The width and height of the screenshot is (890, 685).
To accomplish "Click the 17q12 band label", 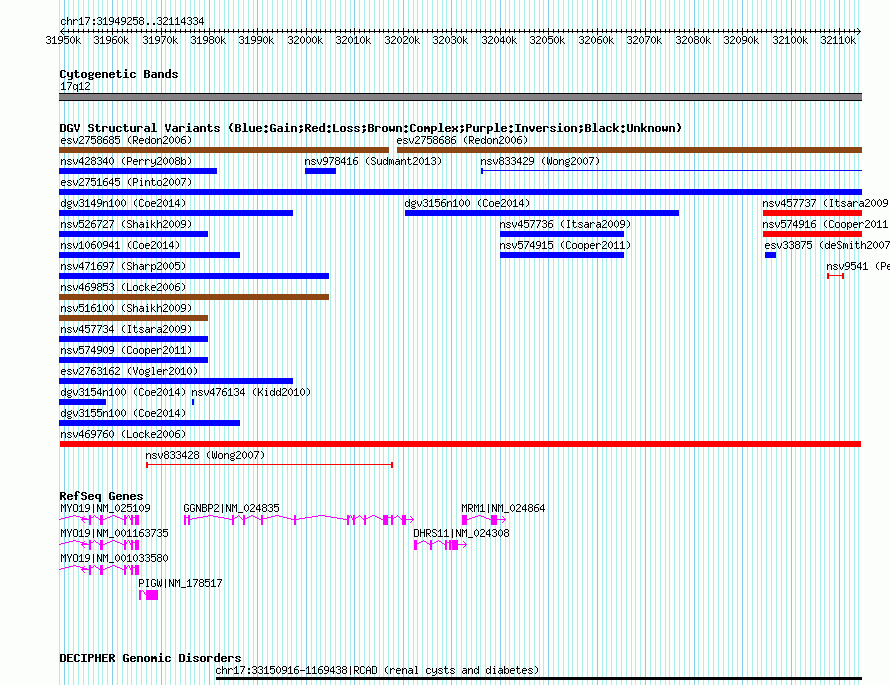I will click(x=75, y=86).
